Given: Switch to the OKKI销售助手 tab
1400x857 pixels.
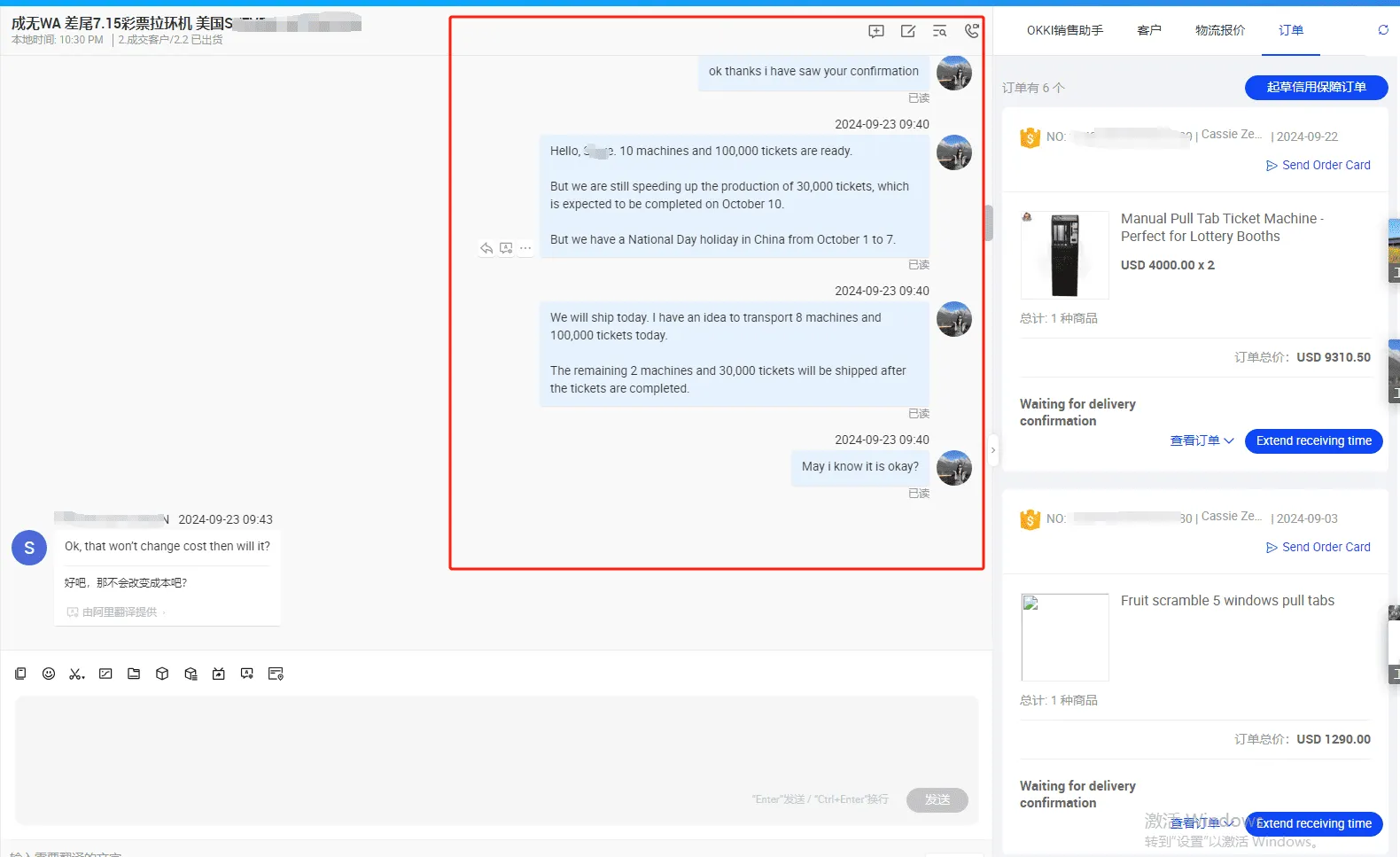Looking at the screenshot, I should coord(1065,30).
